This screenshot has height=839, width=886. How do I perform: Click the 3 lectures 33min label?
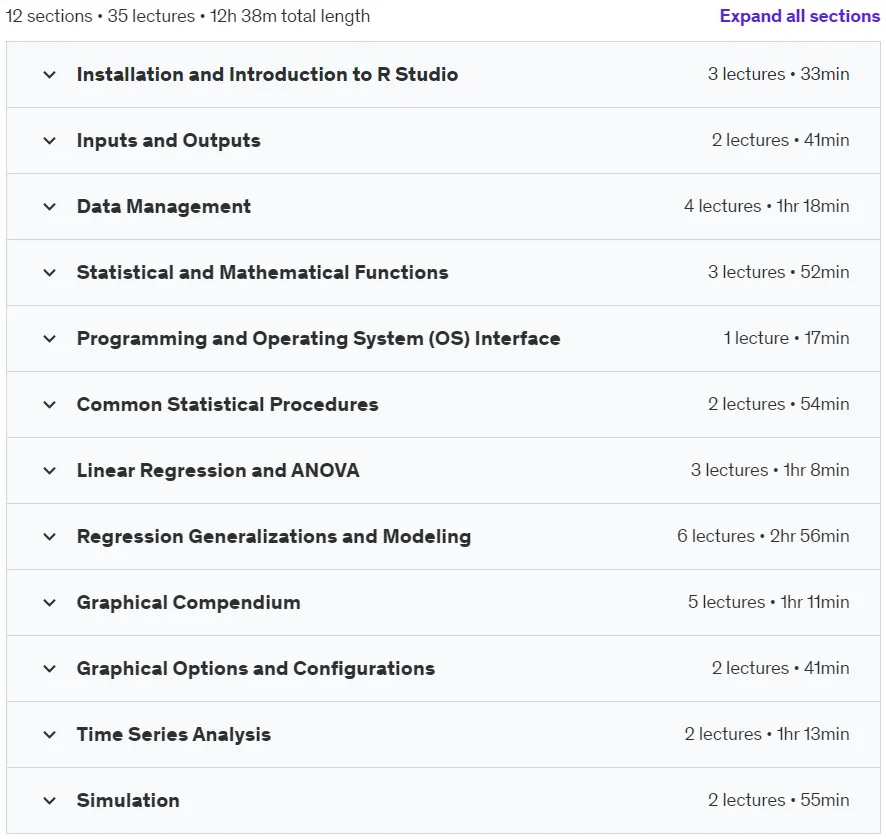(x=778, y=74)
